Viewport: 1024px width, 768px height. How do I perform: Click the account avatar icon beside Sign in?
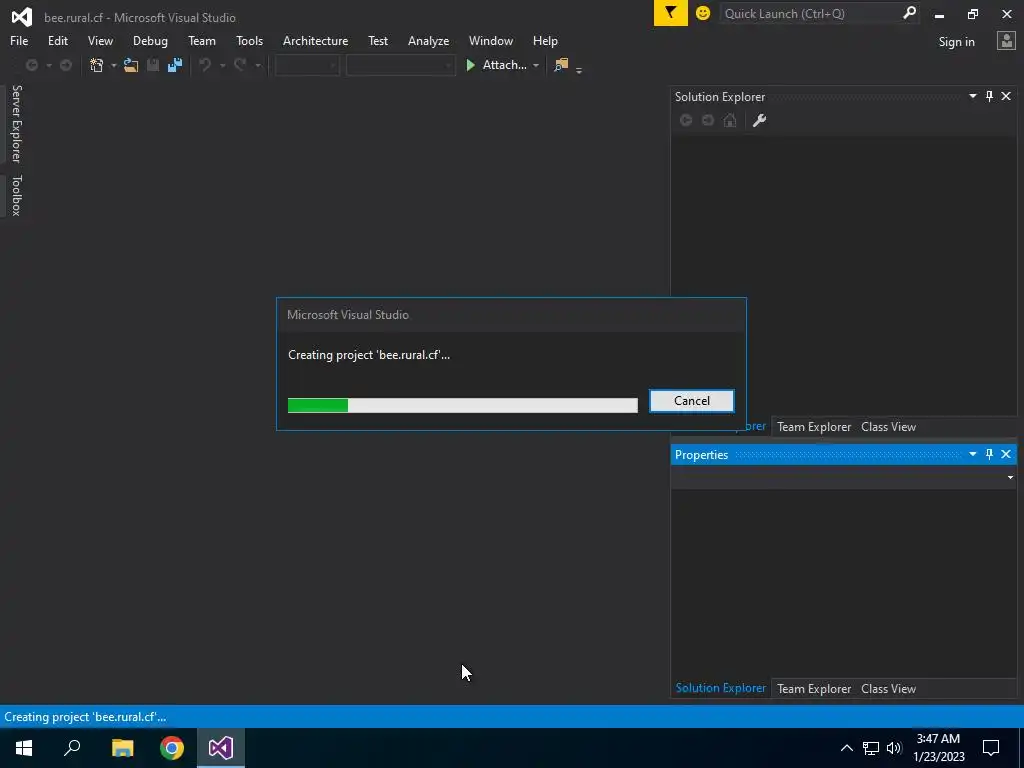(1006, 41)
